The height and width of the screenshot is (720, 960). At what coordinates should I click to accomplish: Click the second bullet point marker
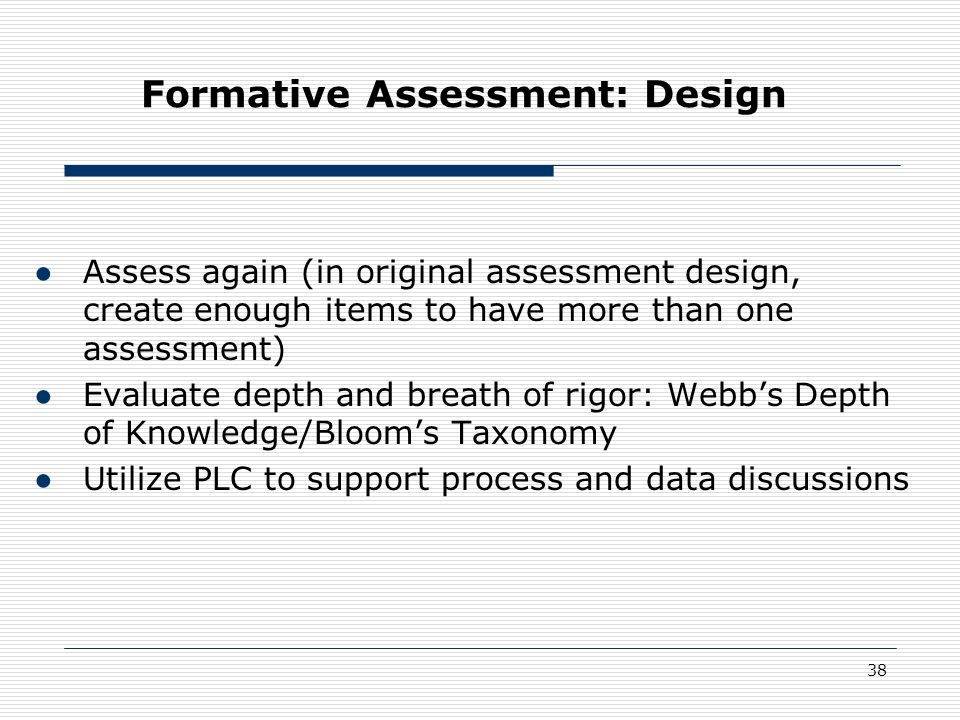(43, 397)
